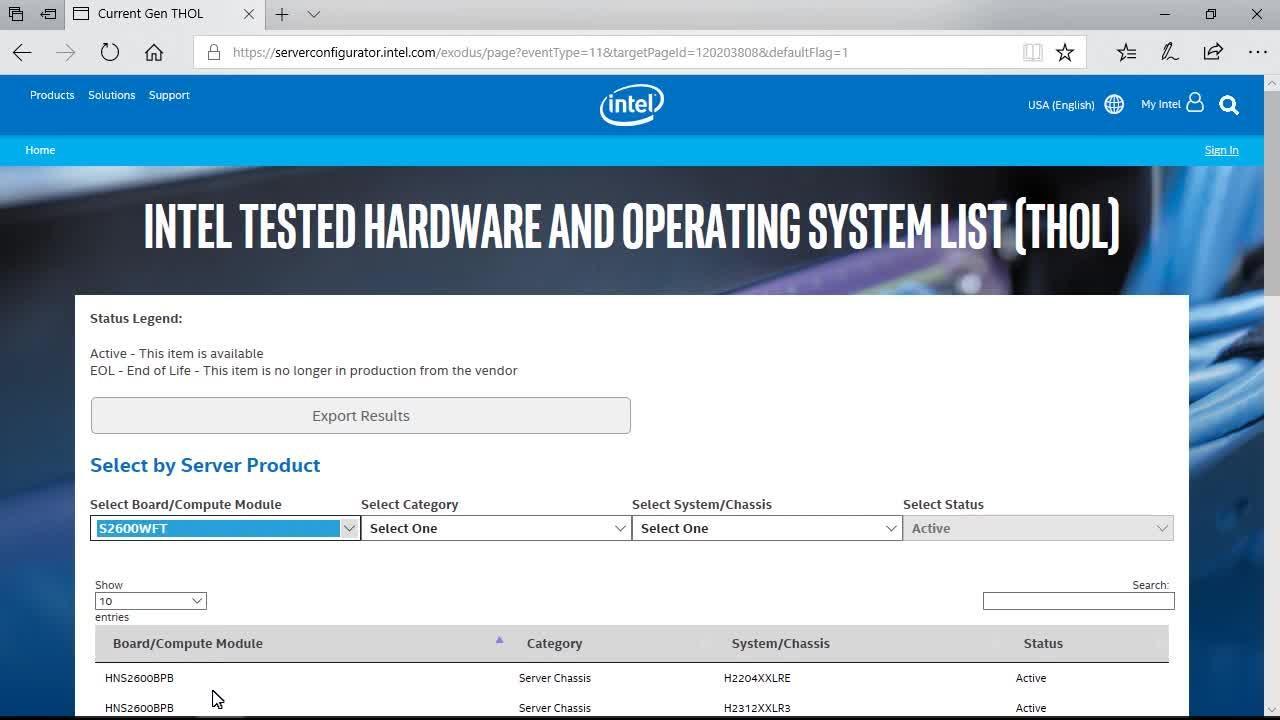Sort by Category column header
This screenshot has width=1280, height=720.
554,643
